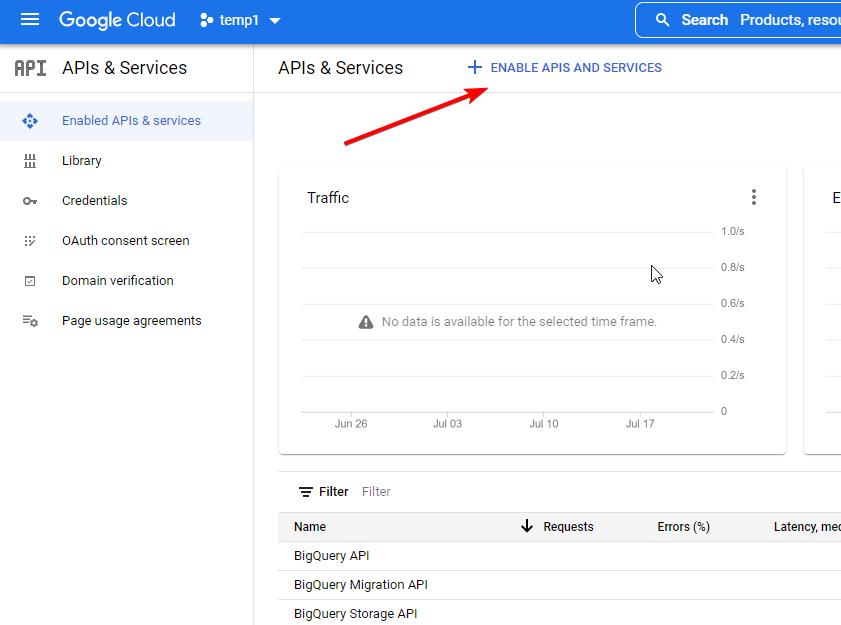Screen dimensions: 841x625
Task: Click the APIs & Services sidebar title
Action: (x=124, y=68)
